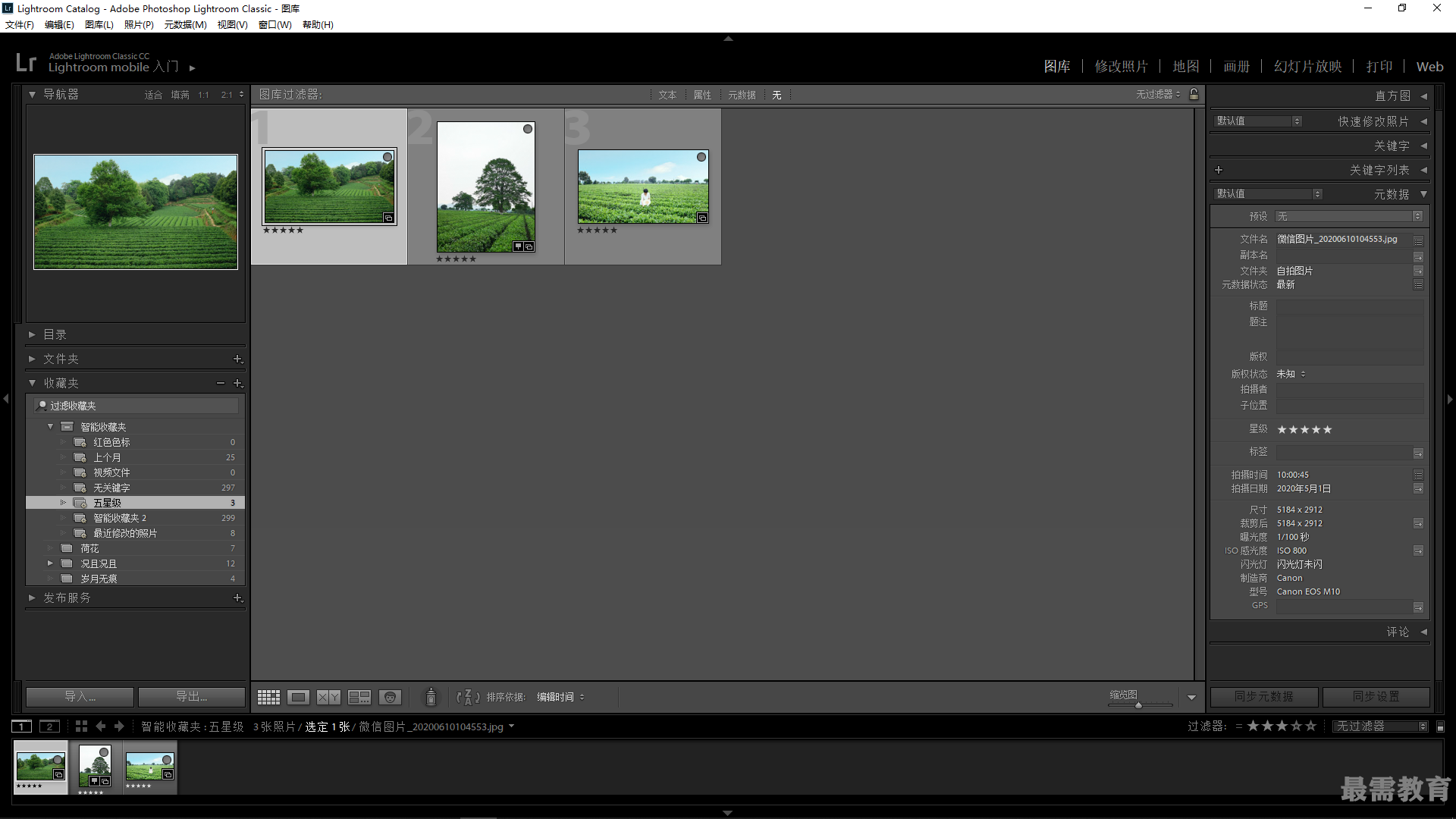1456x819 pixels.
Task: Click ISO 感光度 arrow button
Action: (1418, 551)
